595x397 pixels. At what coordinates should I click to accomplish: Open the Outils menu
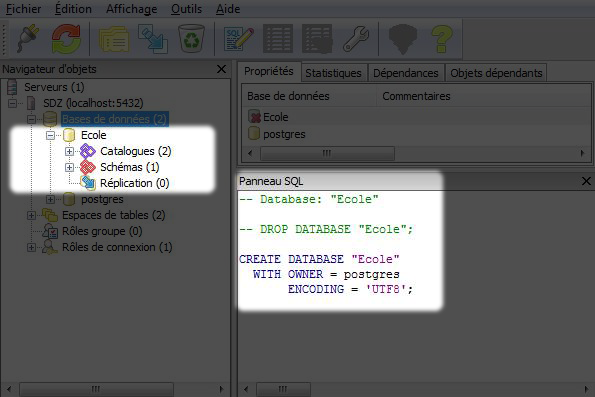pyautogui.click(x=186, y=9)
